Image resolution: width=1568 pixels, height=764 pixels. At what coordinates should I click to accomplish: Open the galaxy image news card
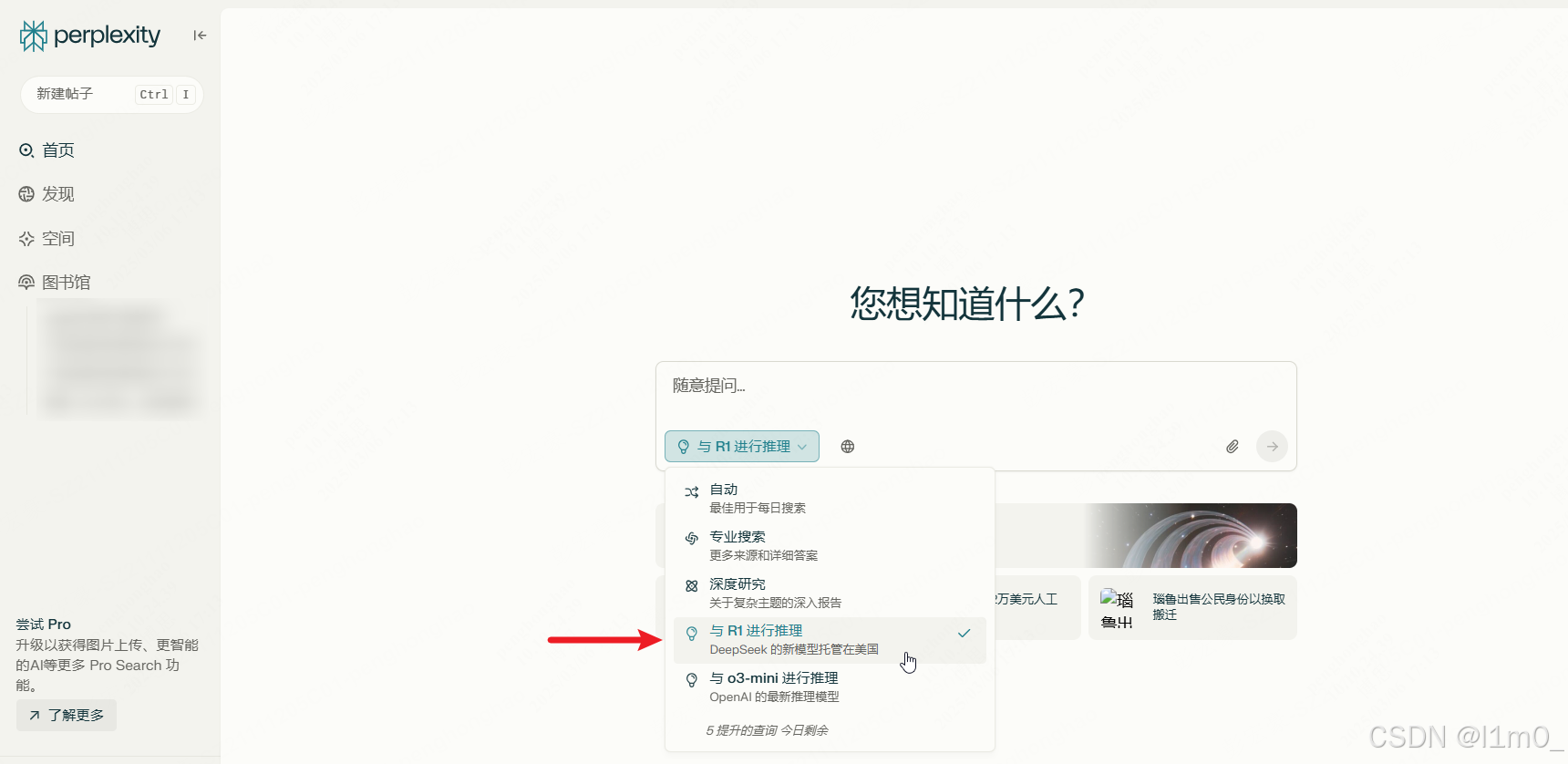click(x=1146, y=535)
